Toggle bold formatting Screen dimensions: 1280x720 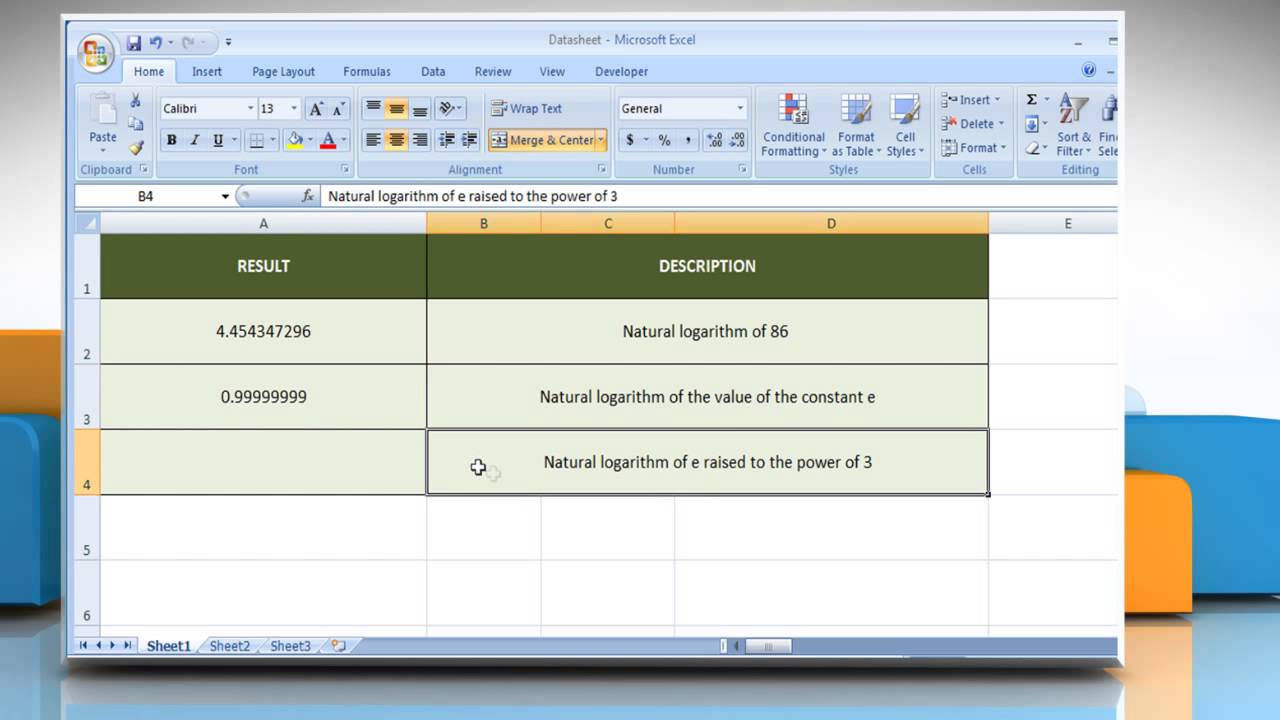tap(172, 140)
